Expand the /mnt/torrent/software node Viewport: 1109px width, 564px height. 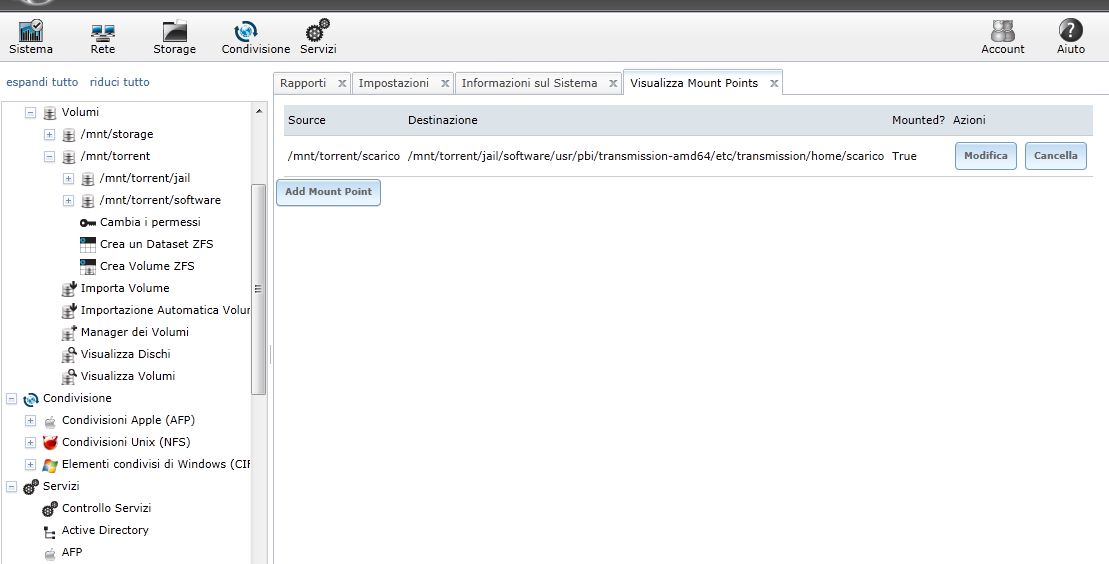[x=69, y=200]
